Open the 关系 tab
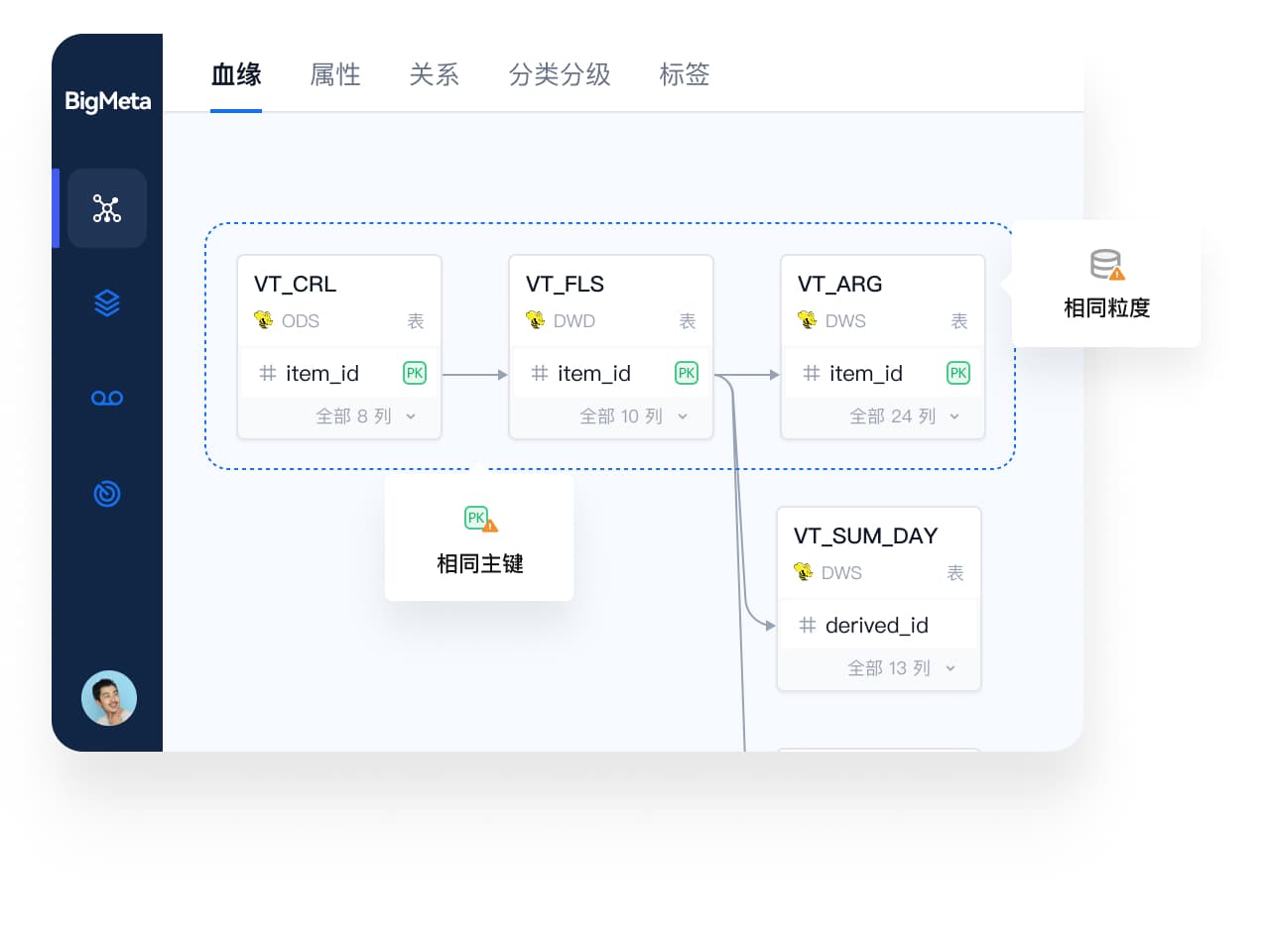1270x952 pixels. click(435, 74)
